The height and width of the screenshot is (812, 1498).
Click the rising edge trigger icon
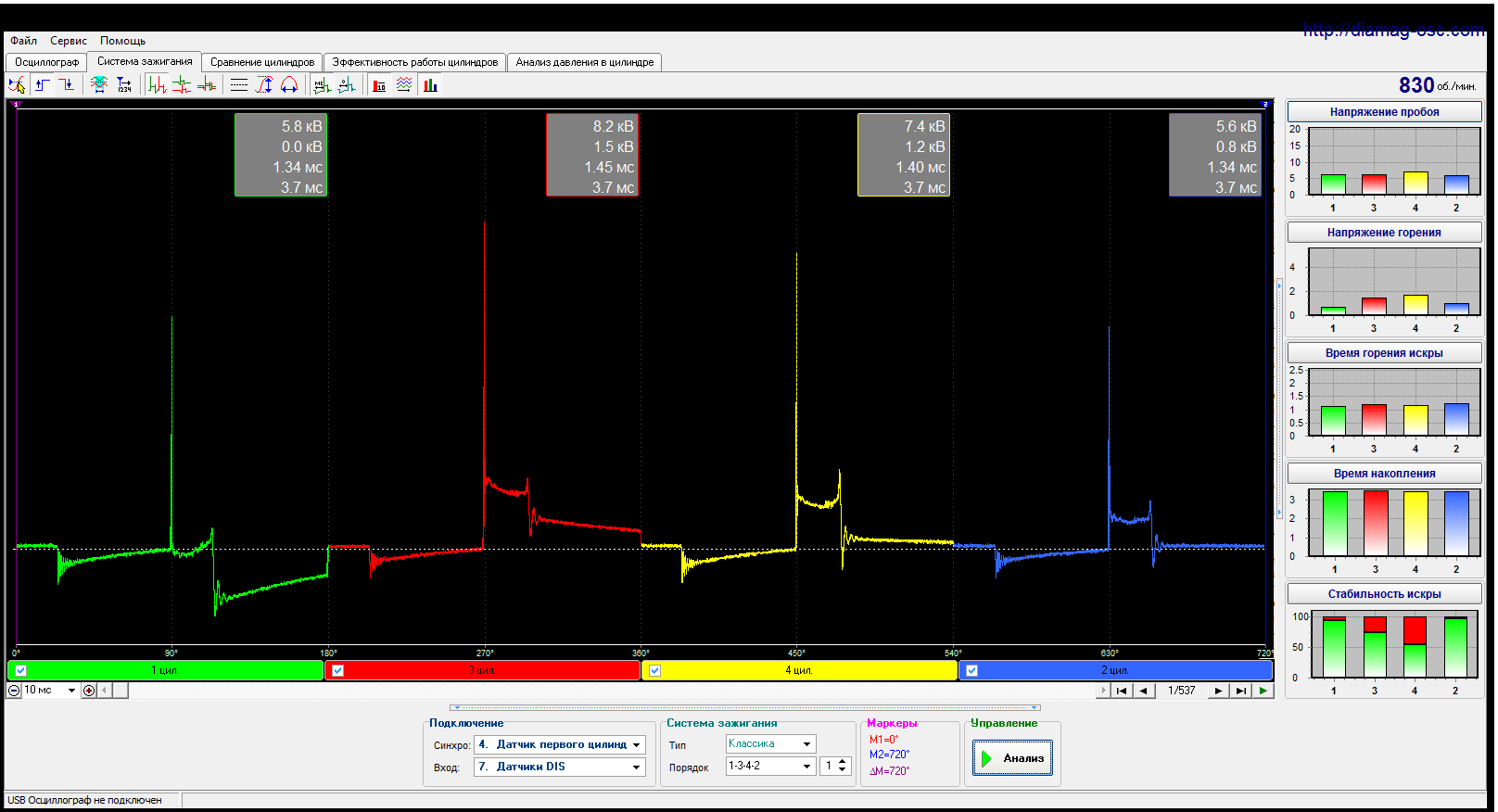coord(43,85)
